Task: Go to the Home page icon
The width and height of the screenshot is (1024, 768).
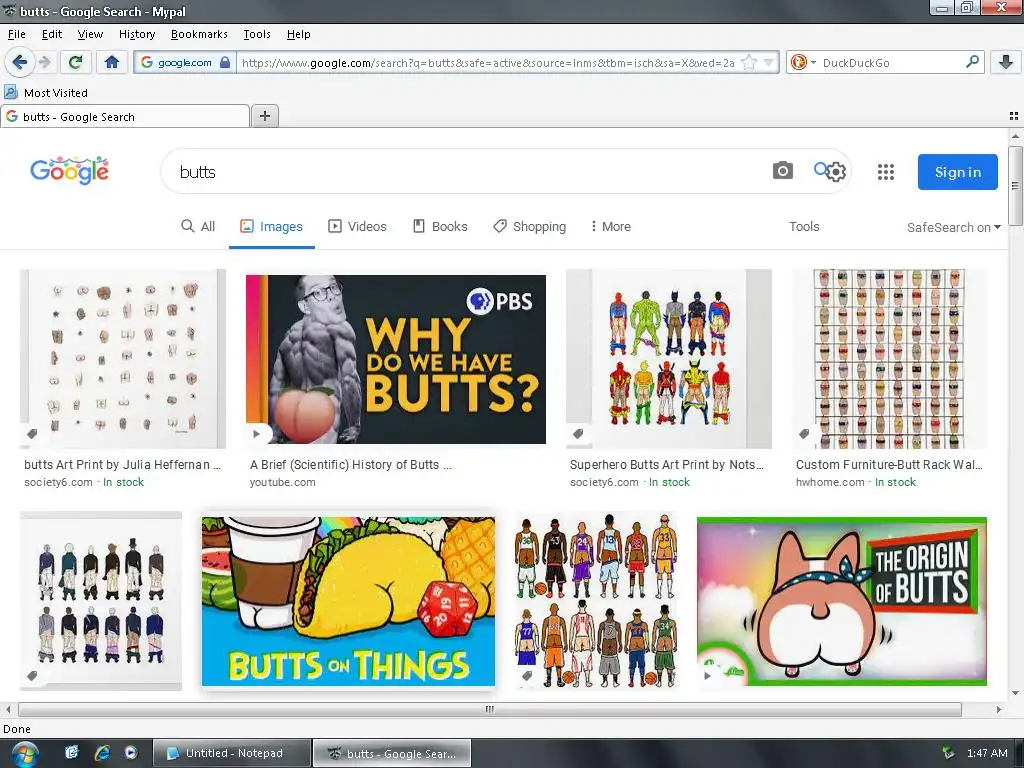Action: (112, 62)
